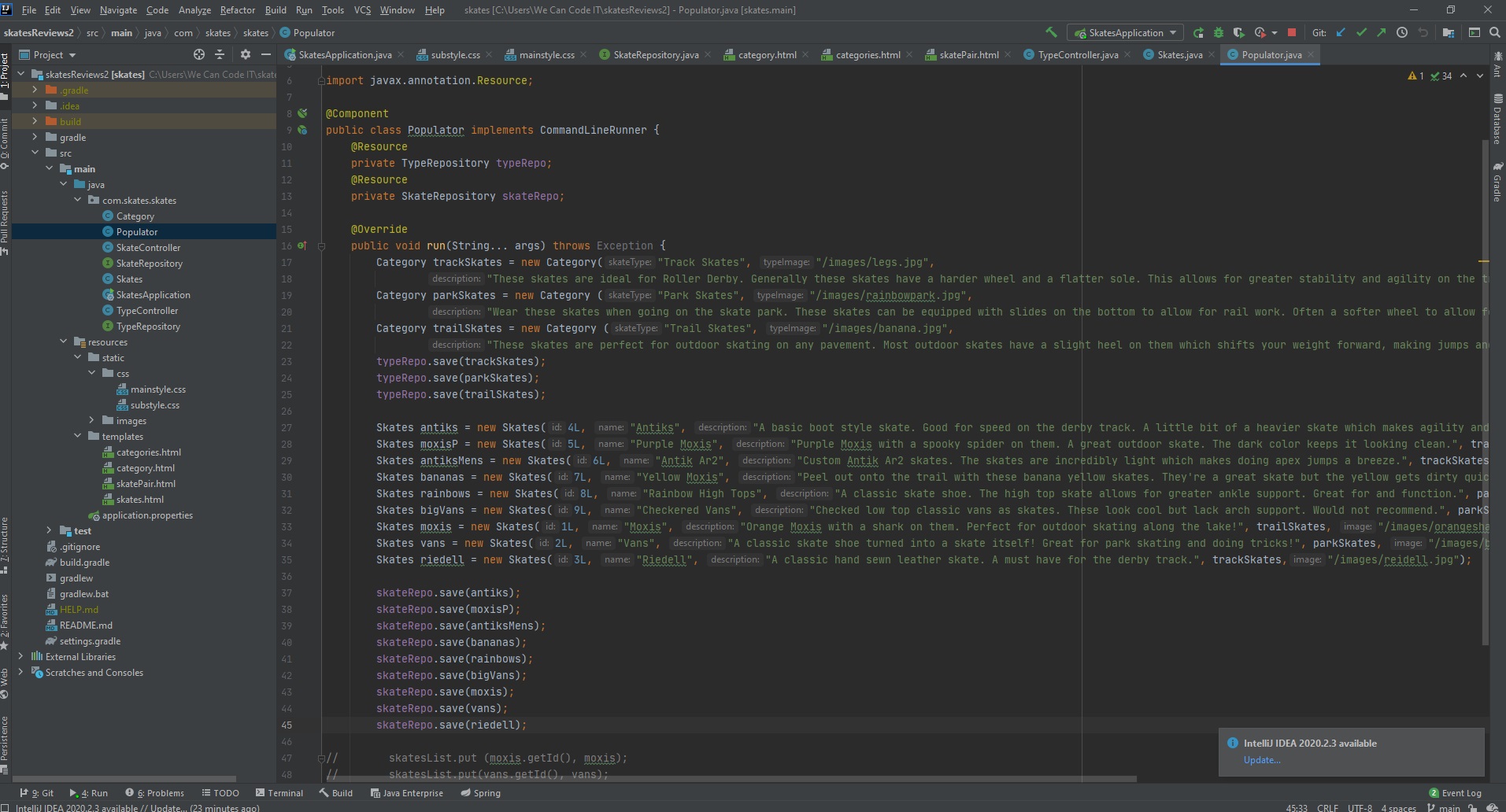Open the 4: Run tool window
The image size is (1506, 812).
point(89,792)
